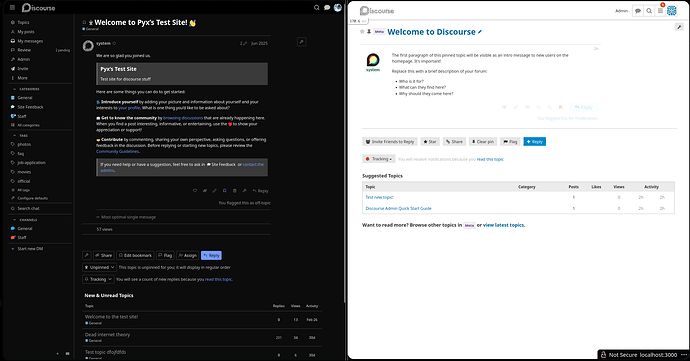Click the bookmark icon before the dark topic title
The height and width of the screenshot is (361, 690).
84,22
